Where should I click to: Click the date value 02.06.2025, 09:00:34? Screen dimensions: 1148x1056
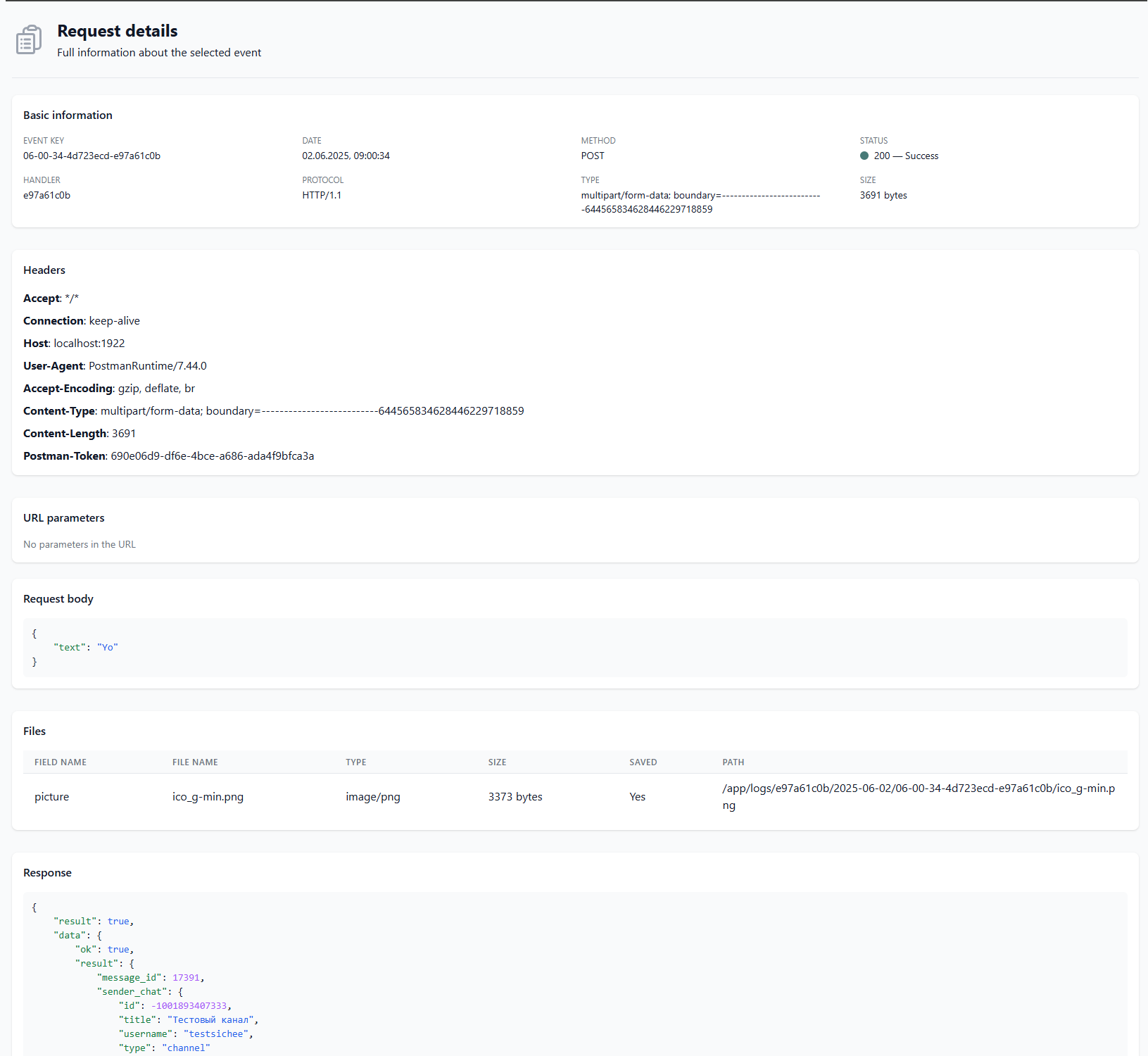click(x=346, y=156)
